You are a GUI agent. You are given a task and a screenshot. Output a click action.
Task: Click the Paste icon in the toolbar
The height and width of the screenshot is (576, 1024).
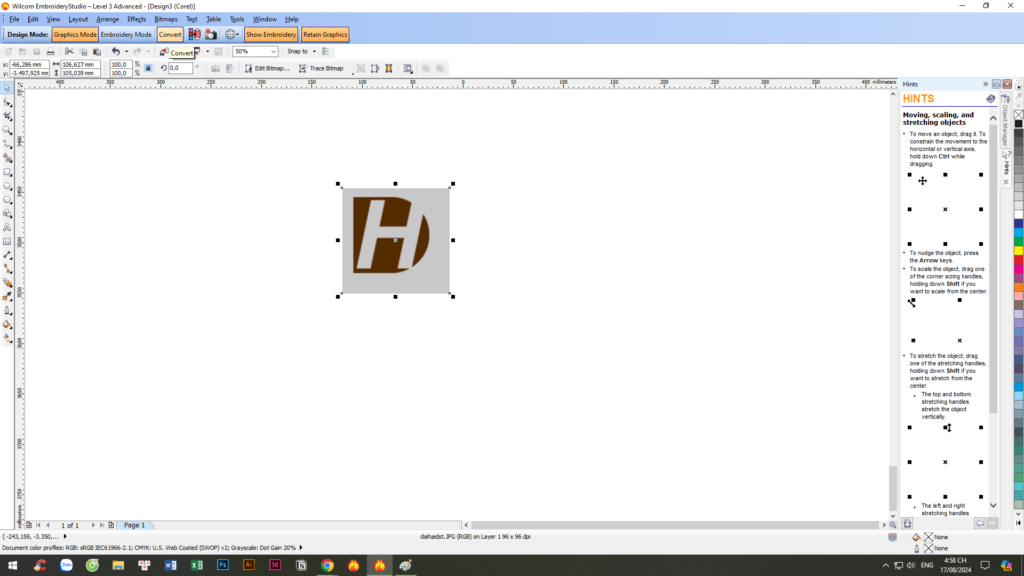(97, 52)
